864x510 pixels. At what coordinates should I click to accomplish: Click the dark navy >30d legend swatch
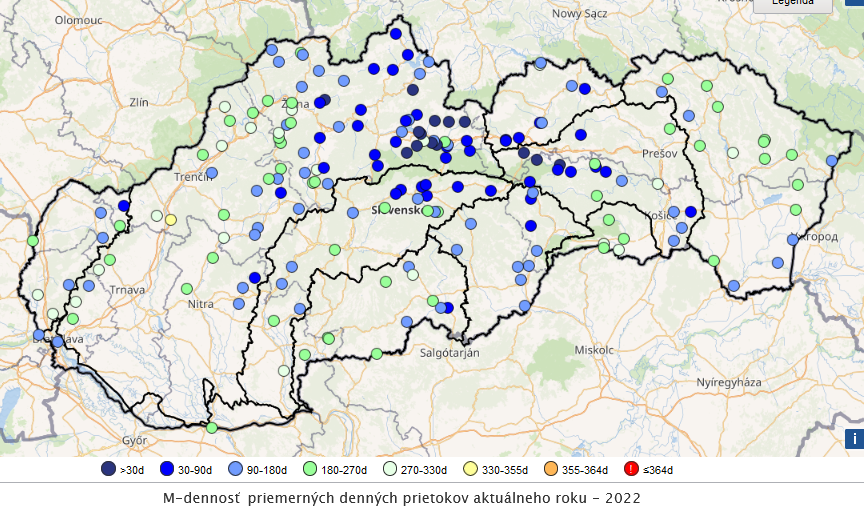click(x=108, y=468)
